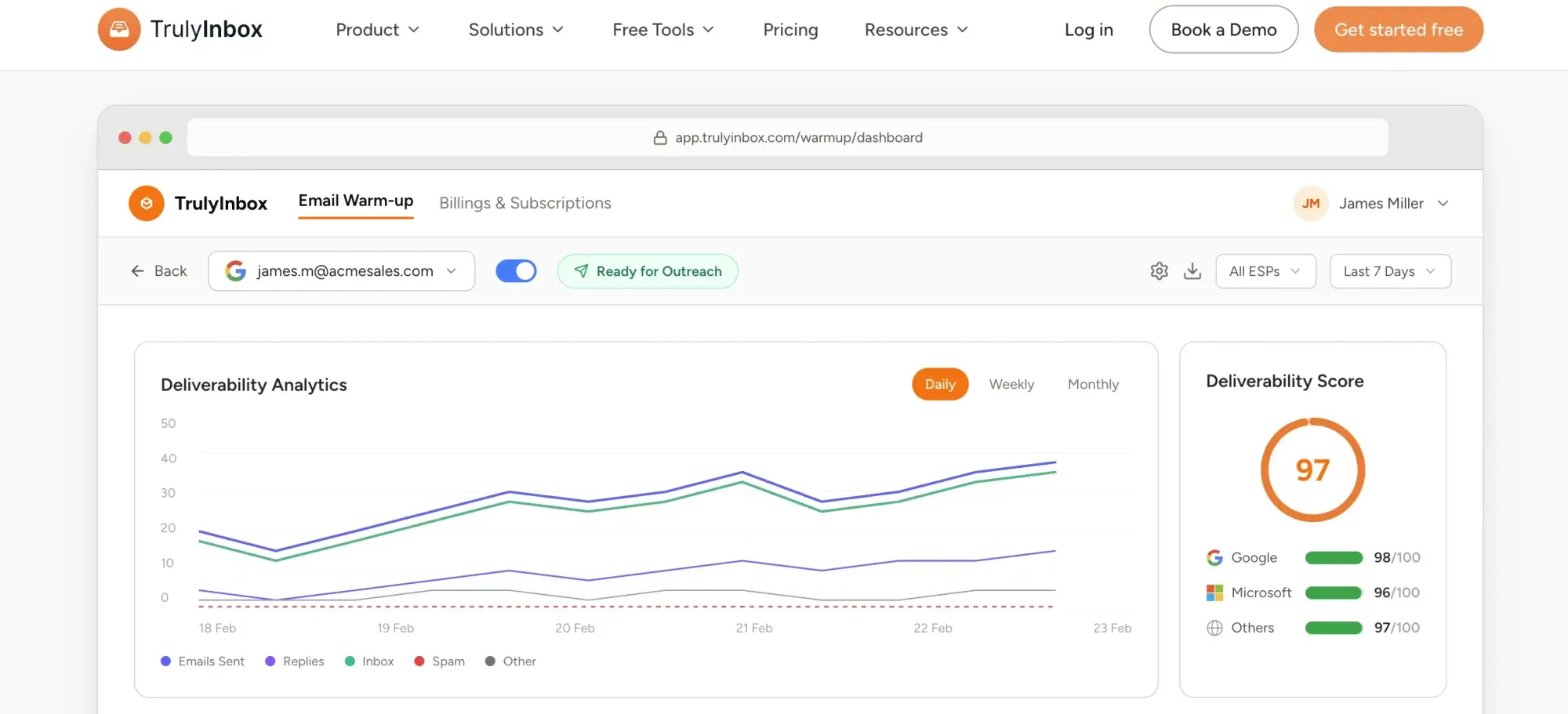This screenshot has height=714, width=1568.
Task: Click the download report icon
Action: point(1192,270)
